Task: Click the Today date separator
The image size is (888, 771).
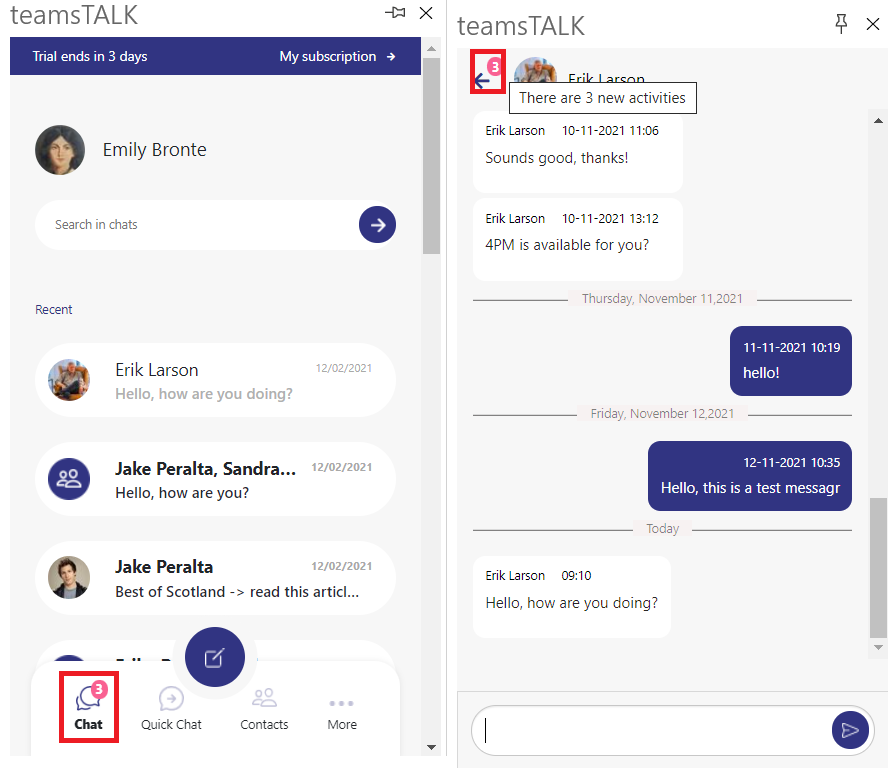Action: pyautogui.click(x=662, y=529)
